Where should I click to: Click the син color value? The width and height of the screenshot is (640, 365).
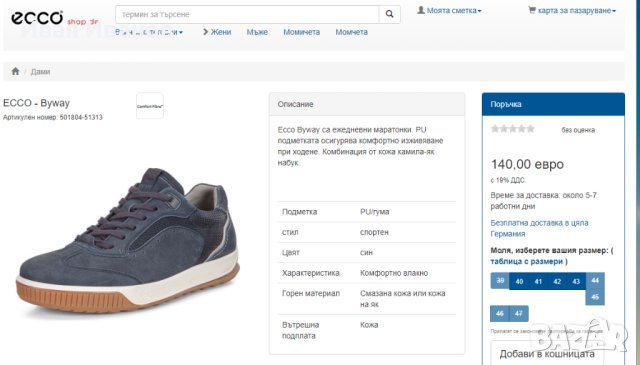pyautogui.click(x=366, y=253)
